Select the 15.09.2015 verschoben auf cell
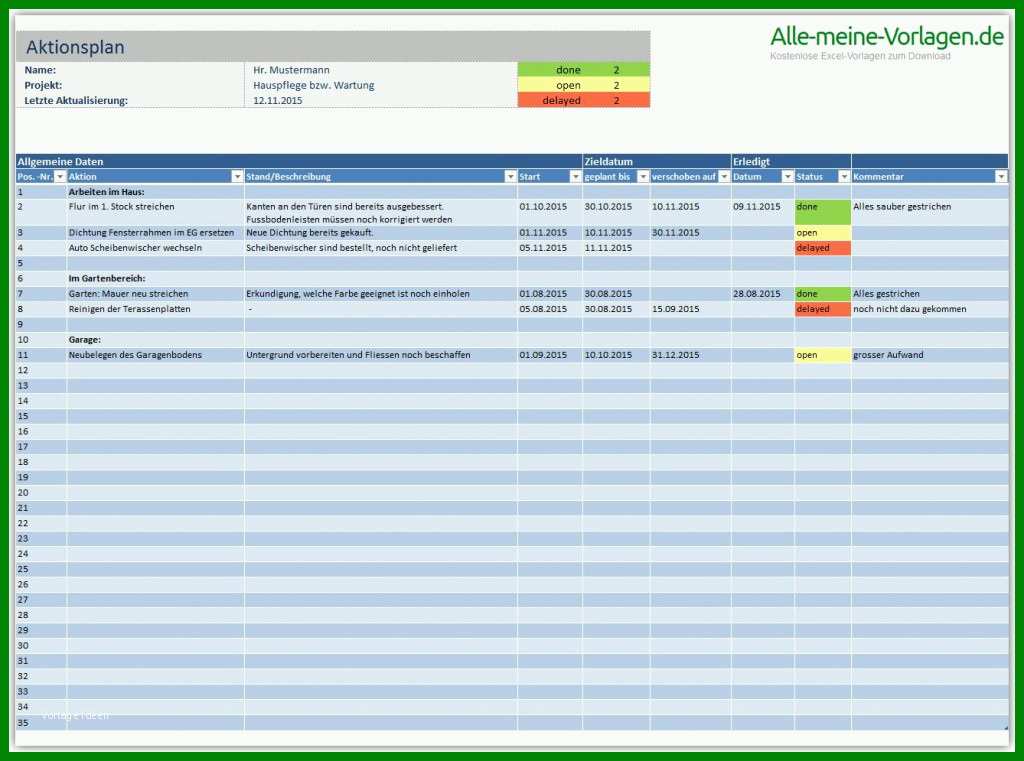The width and height of the screenshot is (1024, 761). tap(690, 309)
